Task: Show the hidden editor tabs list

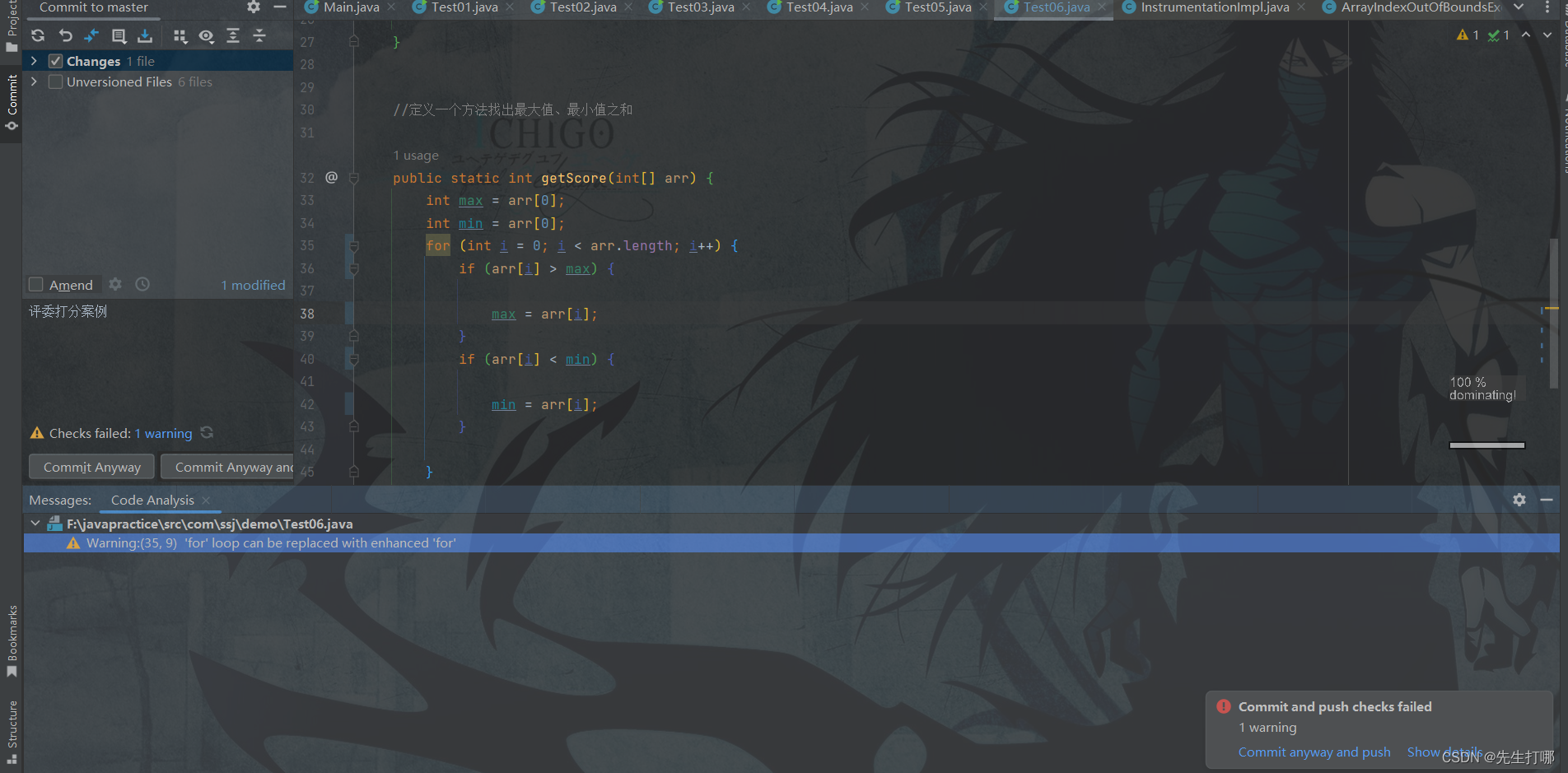Action: (1519, 7)
